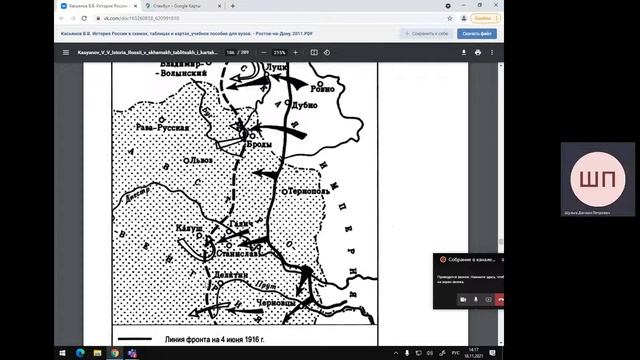Image resolution: width=640 pixels, height=360 pixels.
Task: Click the PDF page number field
Action: pos(231,53)
